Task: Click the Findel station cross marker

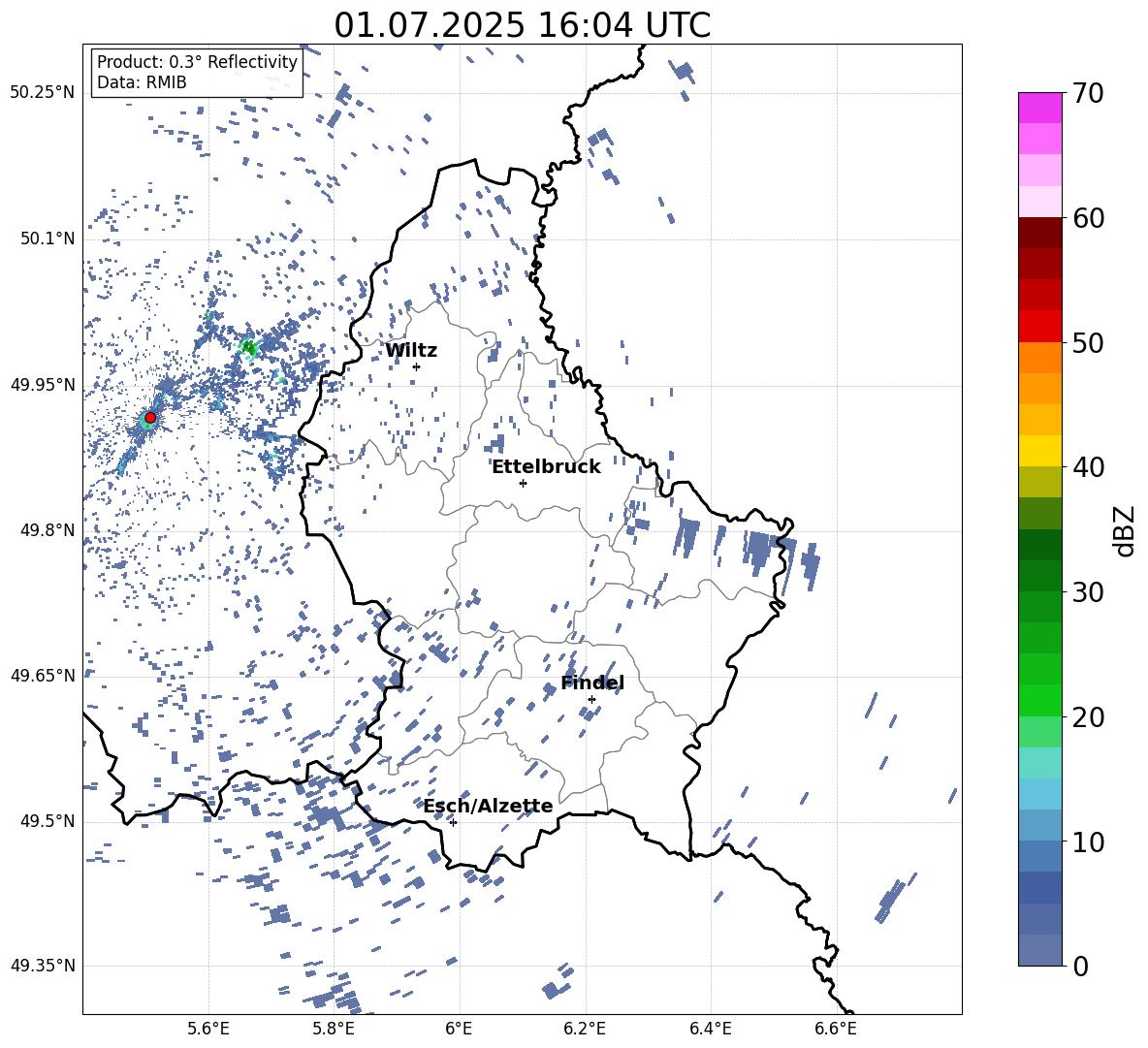Action: [x=591, y=700]
